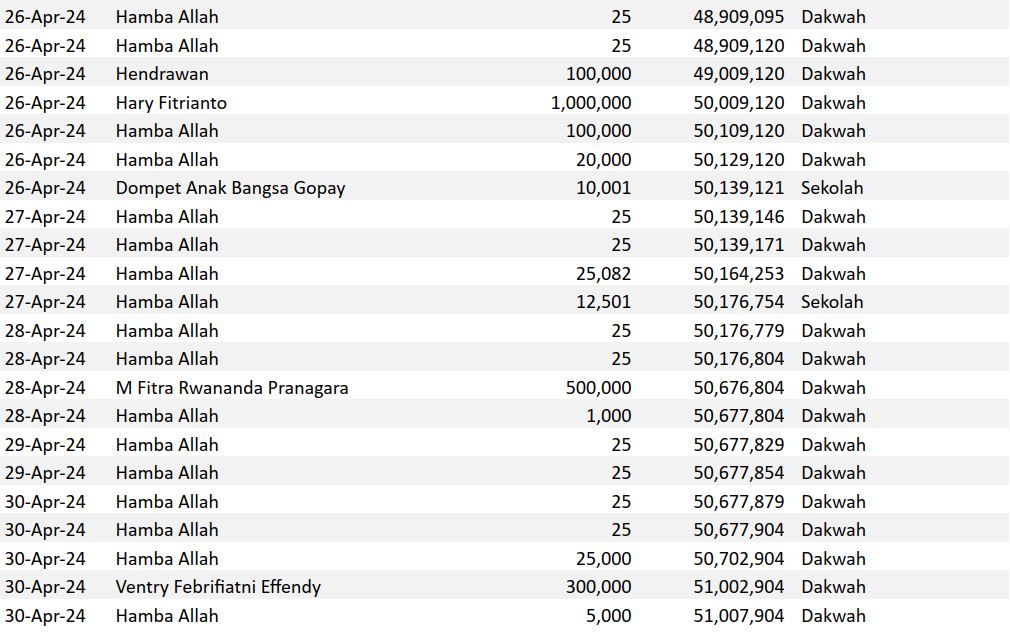This screenshot has width=1010, height=634.
Task: Select the 5,000 amount cell
Action: [x=608, y=616]
